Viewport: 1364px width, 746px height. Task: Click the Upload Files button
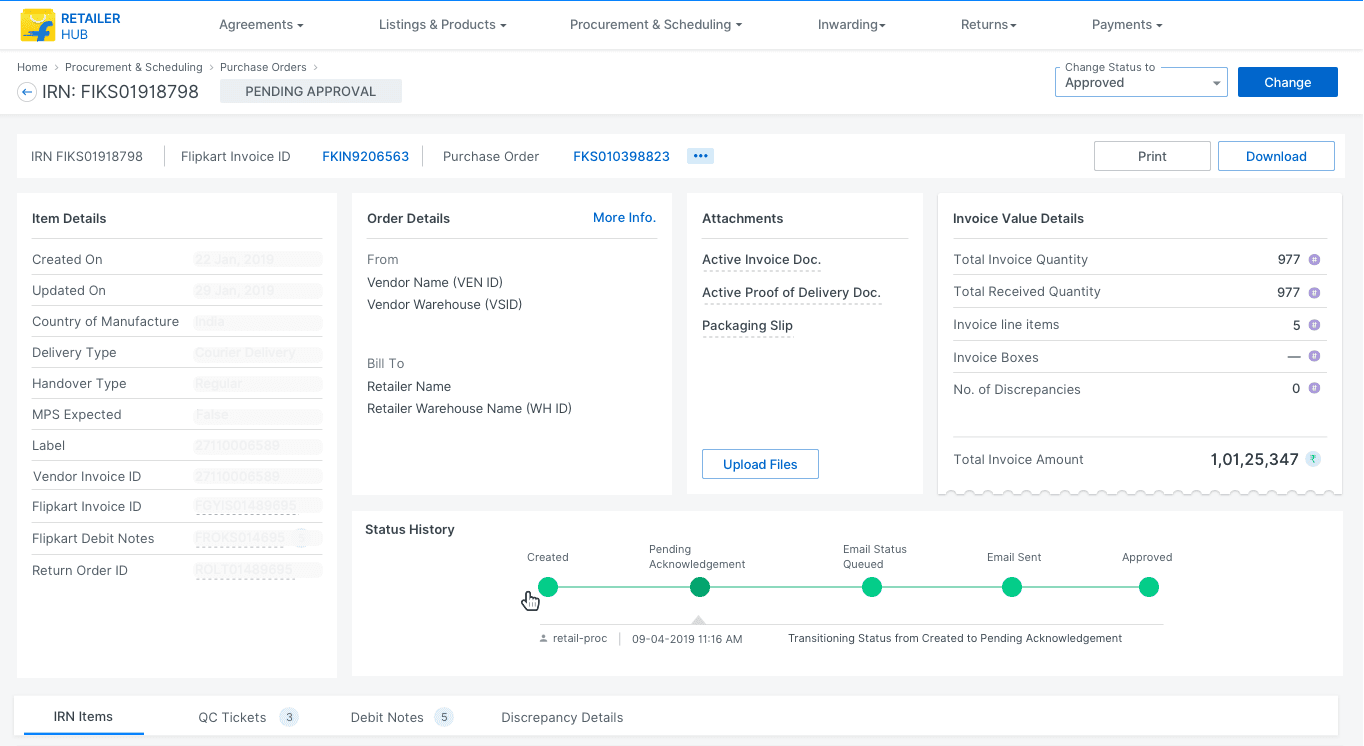[x=760, y=464]
